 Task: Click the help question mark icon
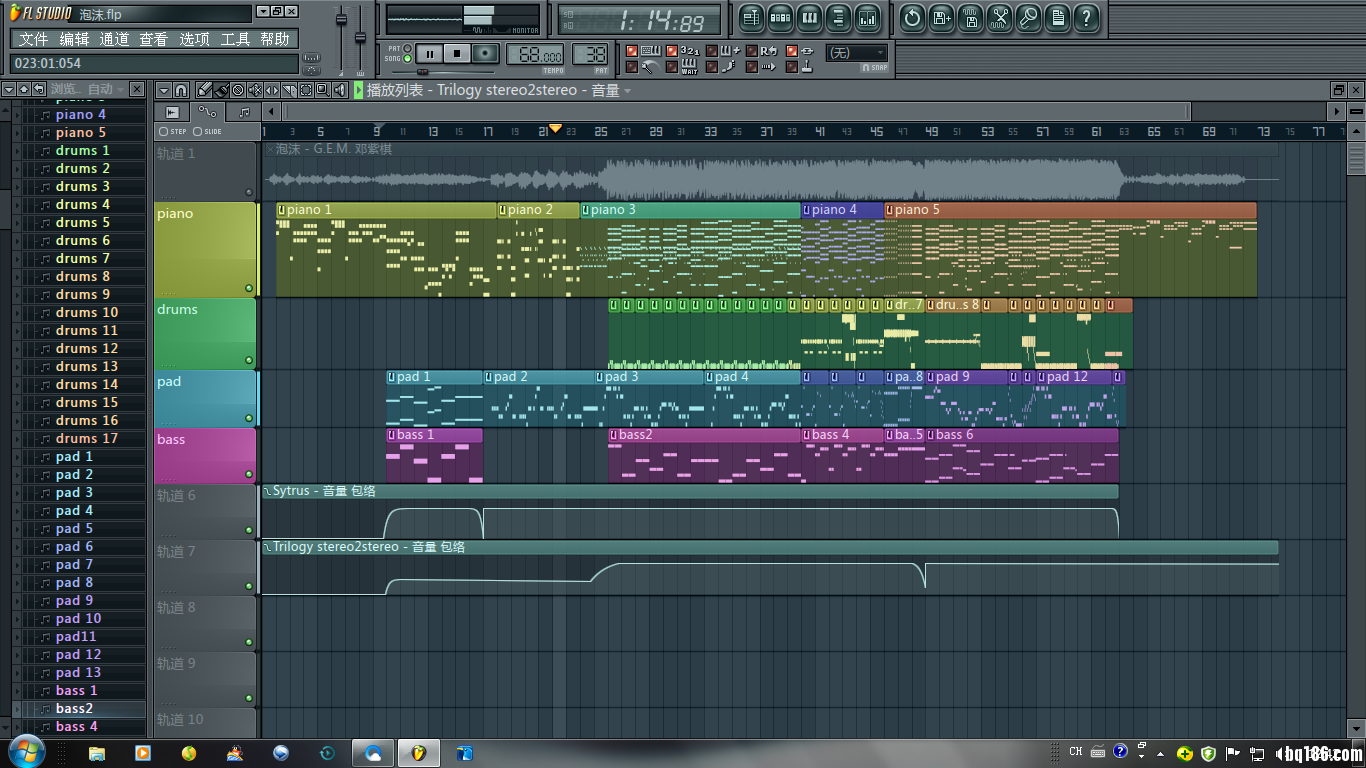(1086, 18)
